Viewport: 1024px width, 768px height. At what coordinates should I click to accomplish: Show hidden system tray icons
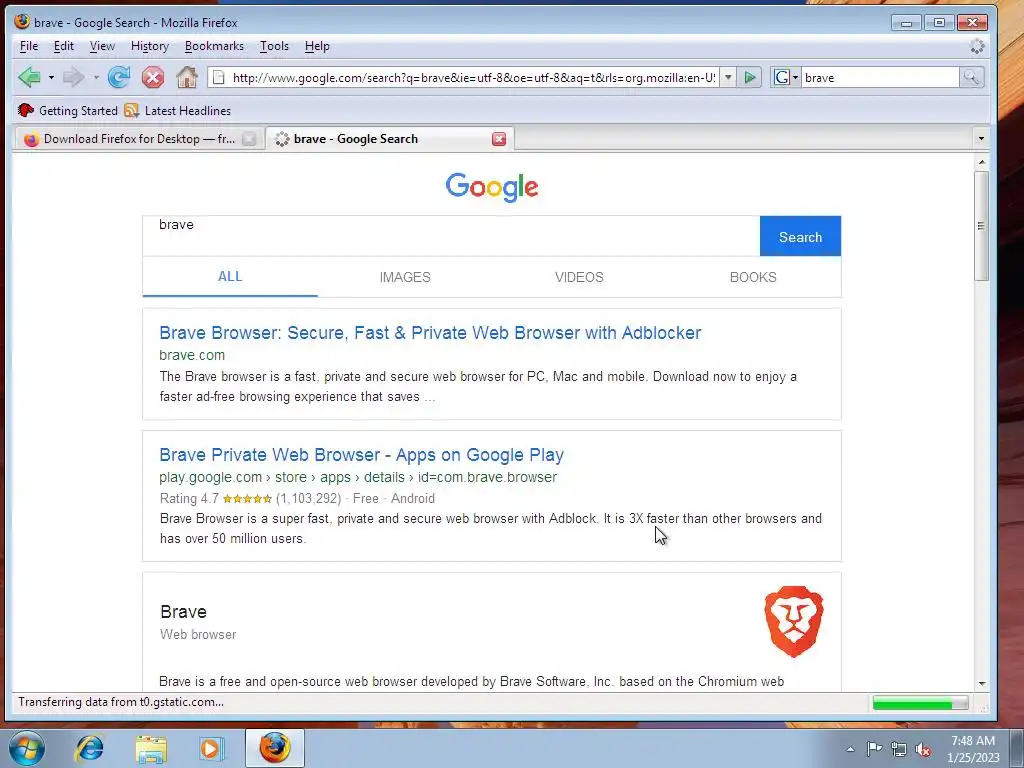click(x=850, y=749)
